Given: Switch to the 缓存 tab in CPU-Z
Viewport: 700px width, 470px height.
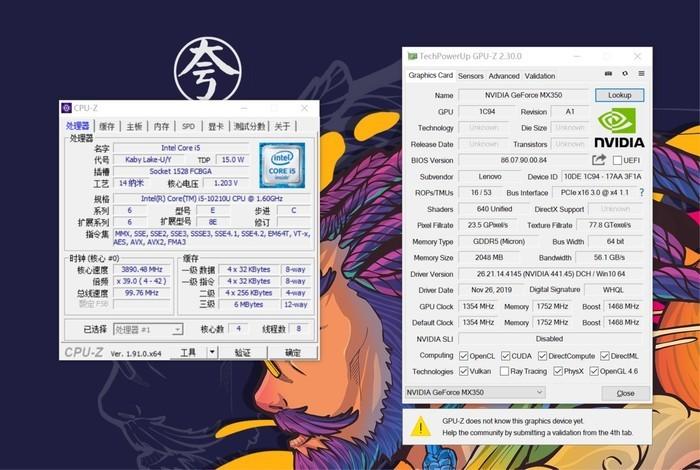Looking at the screenshot, I should 107,126.
